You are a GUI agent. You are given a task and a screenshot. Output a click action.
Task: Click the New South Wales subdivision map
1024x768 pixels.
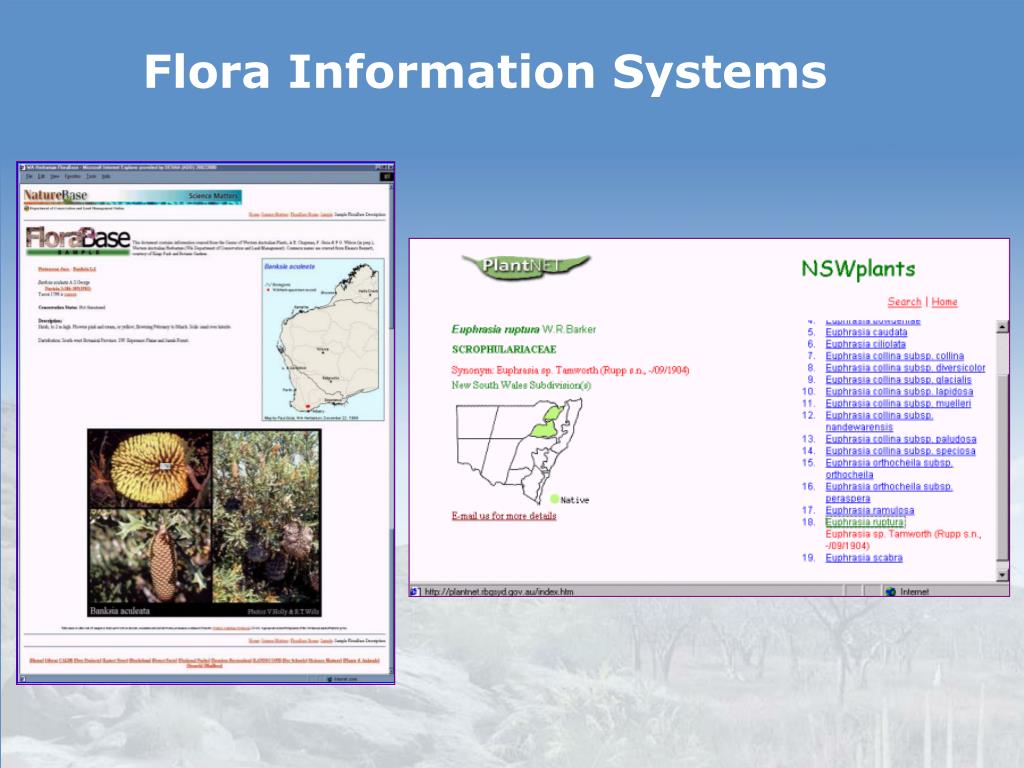[x=519, y=451]
